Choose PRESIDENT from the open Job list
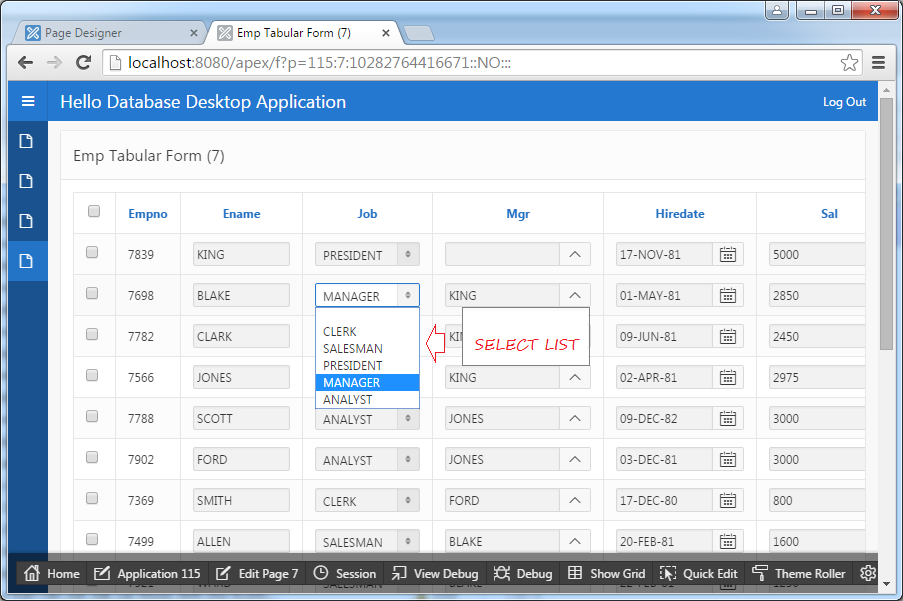This screenshot has height=601, width=903. click(x=367, y=366)
